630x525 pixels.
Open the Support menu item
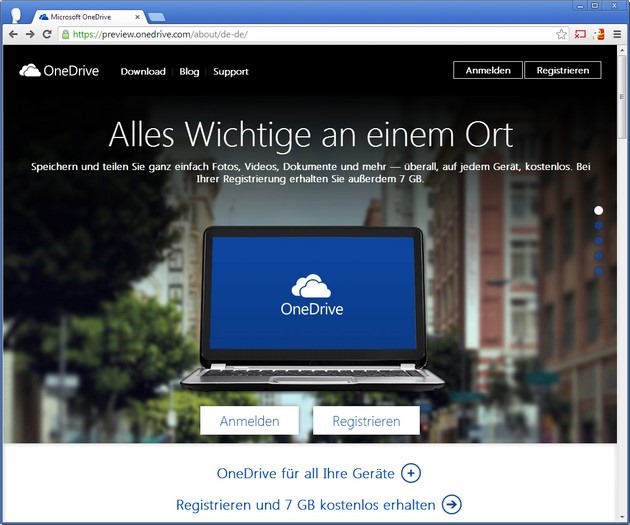click(231, 71)
